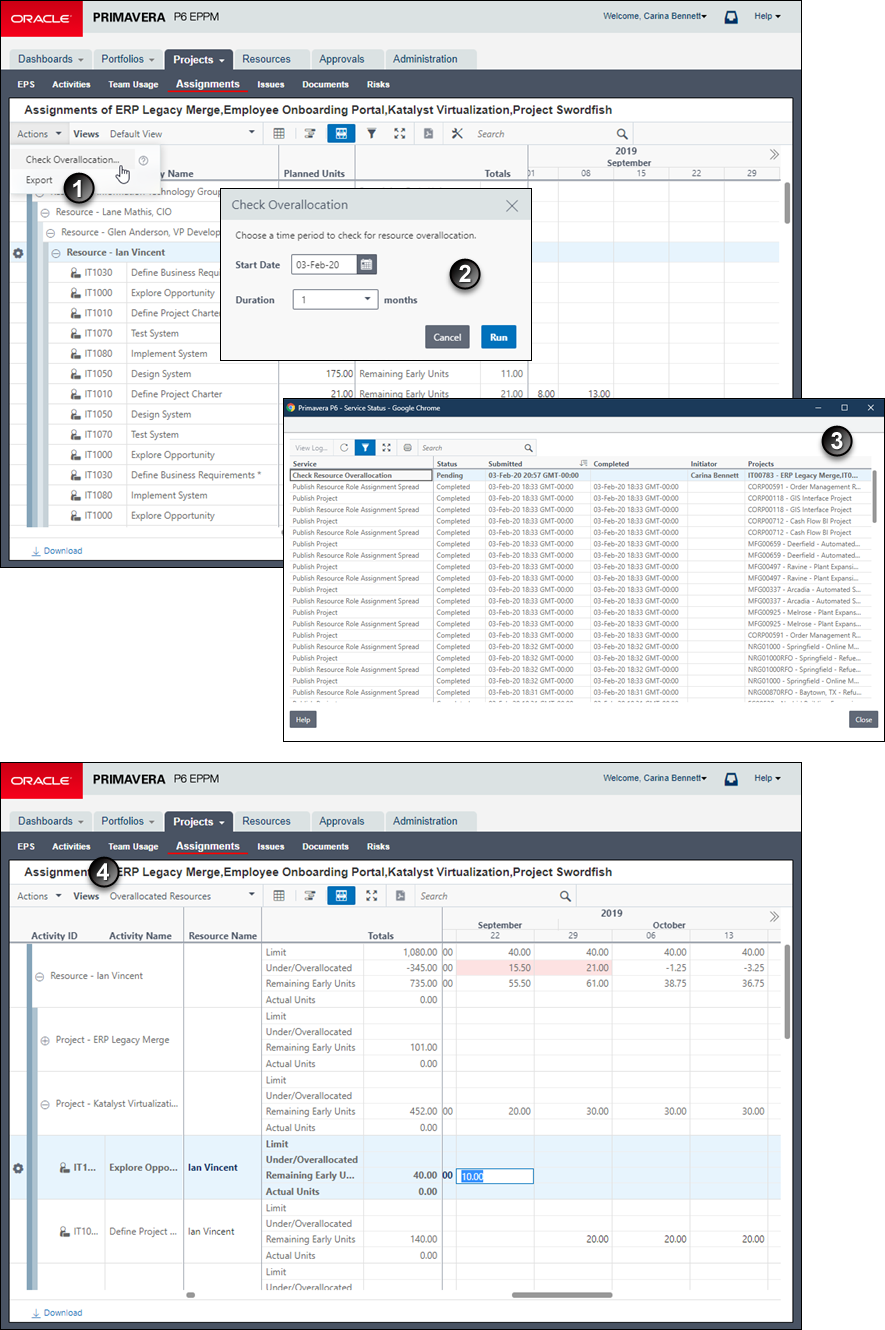Click the highlighted blue spreadsheet icon beside Overallocated Resources
This screenshot has width=885, height=1330.
(341, 896)
